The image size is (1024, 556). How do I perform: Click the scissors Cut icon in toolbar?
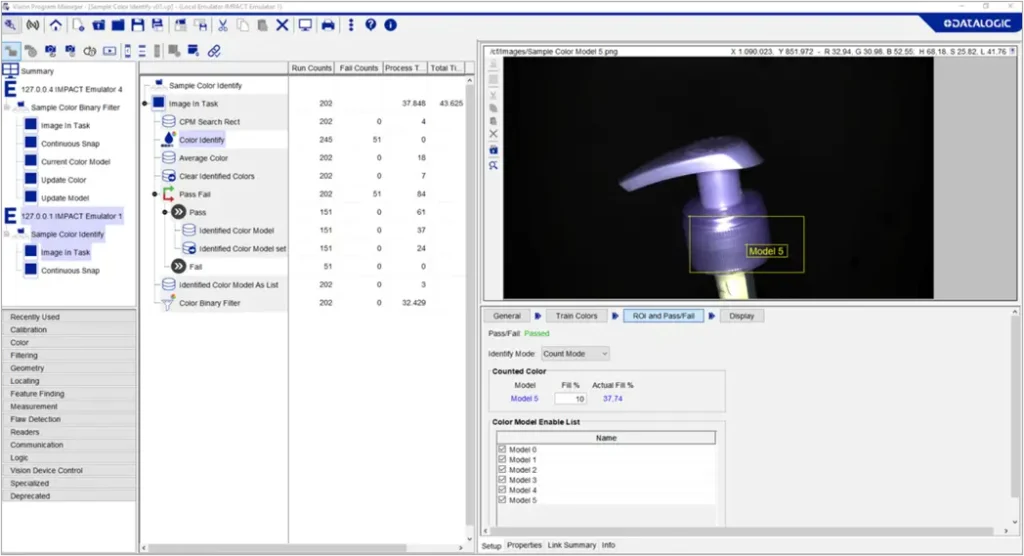click(222, 25)
